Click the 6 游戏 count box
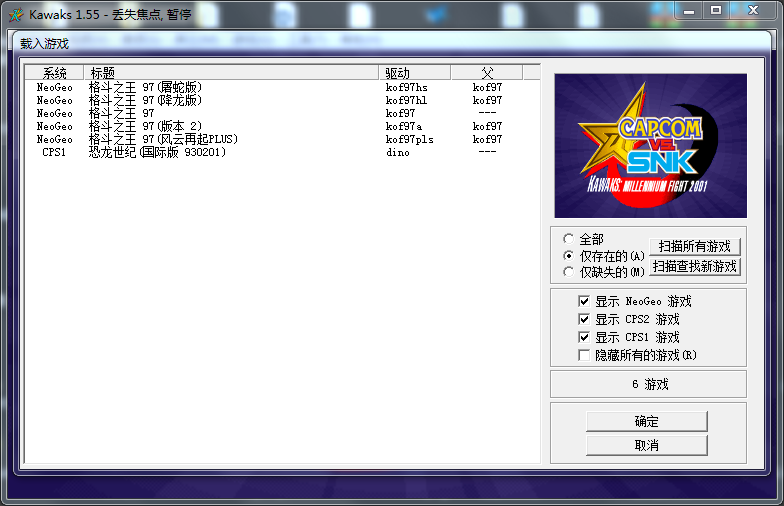784x506 pixels. (648, 384)
